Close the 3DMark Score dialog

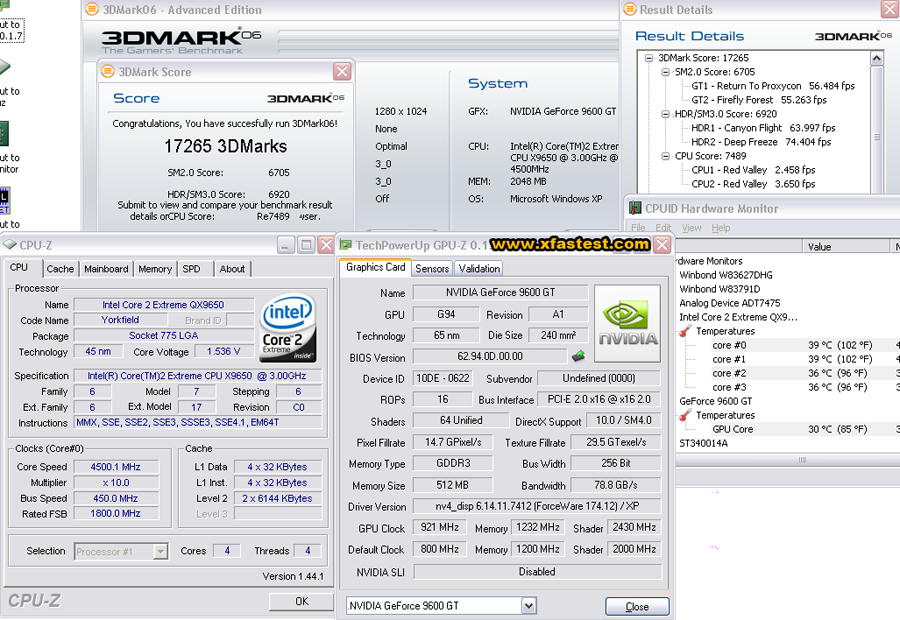click(342, 71)
